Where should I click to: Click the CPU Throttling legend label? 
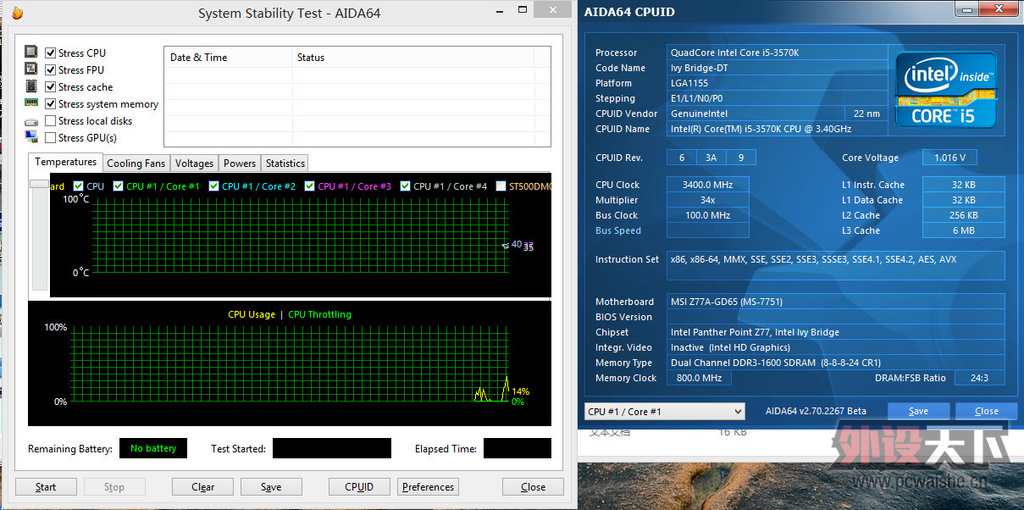coord(319,314)
